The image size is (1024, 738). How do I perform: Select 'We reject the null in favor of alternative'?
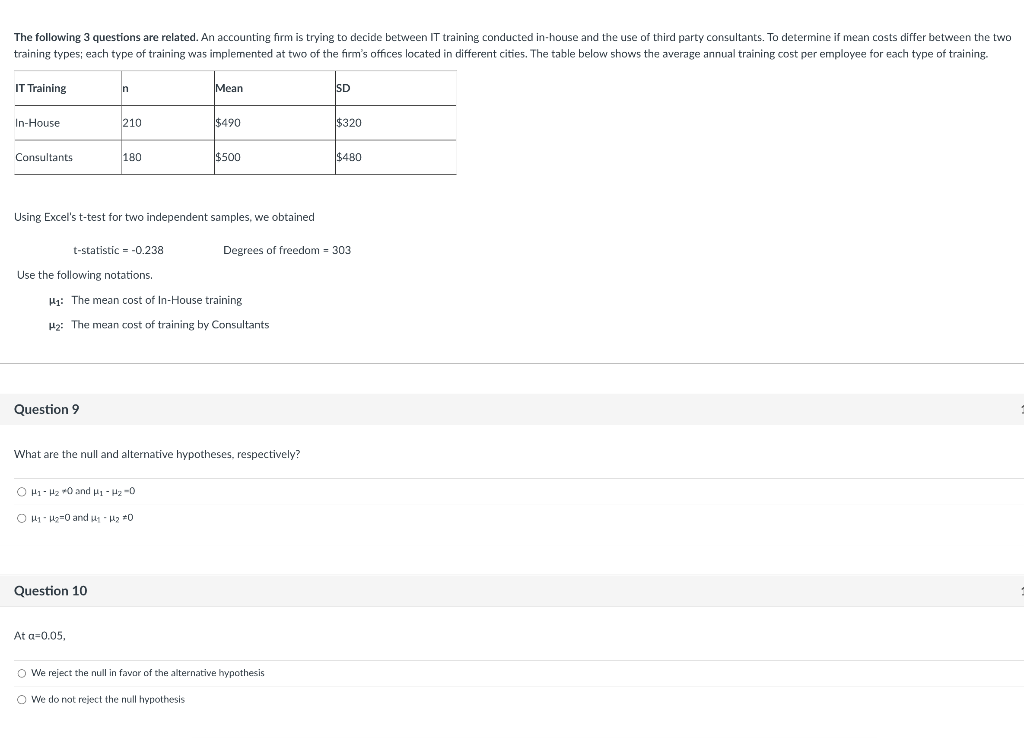[x=21, y=673]
